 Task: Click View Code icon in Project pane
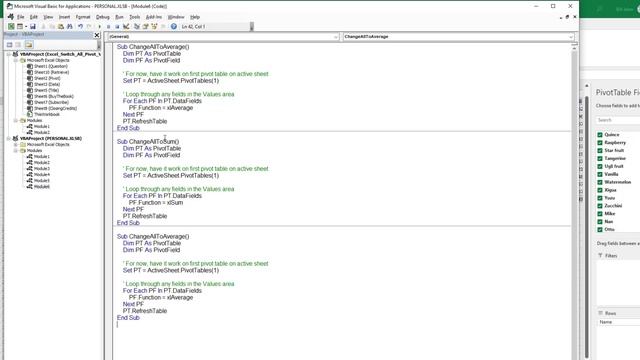click(9, 44)
